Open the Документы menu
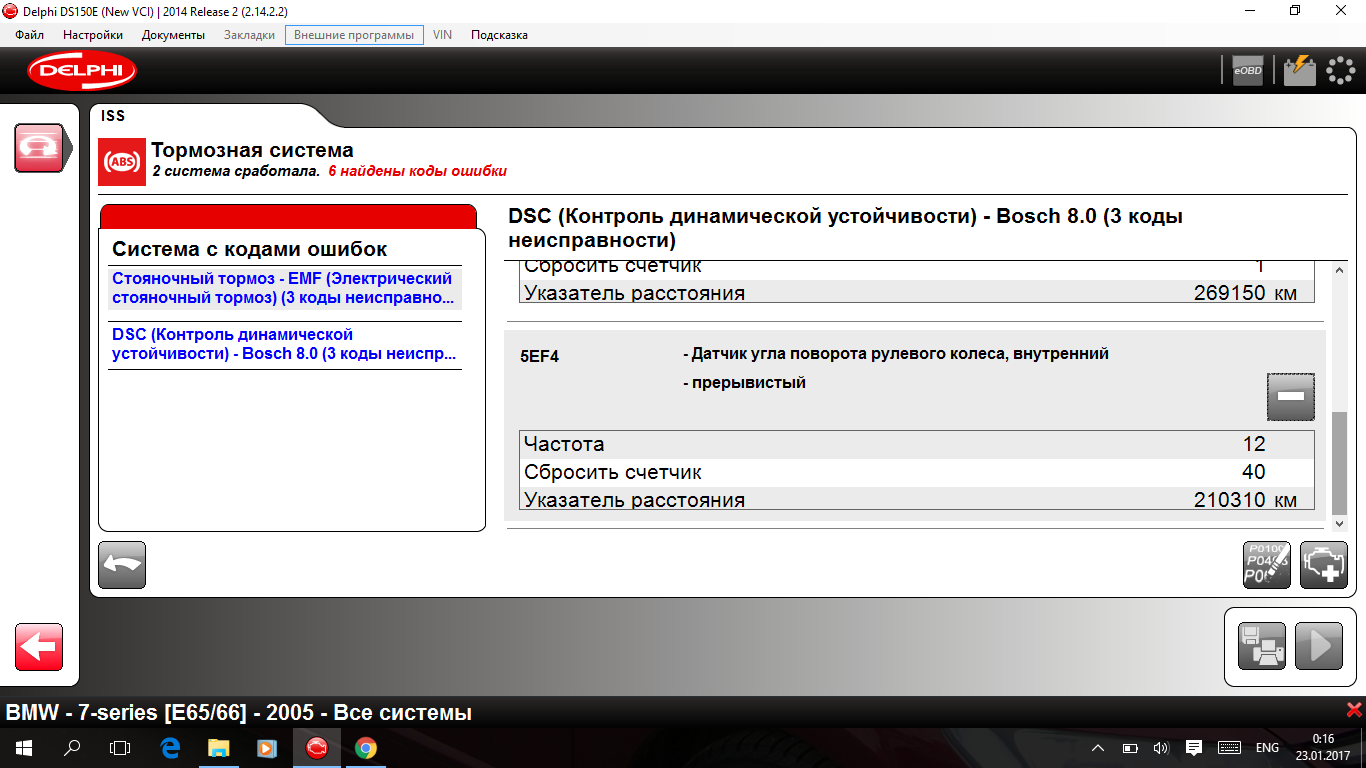 tap(173, 35)
